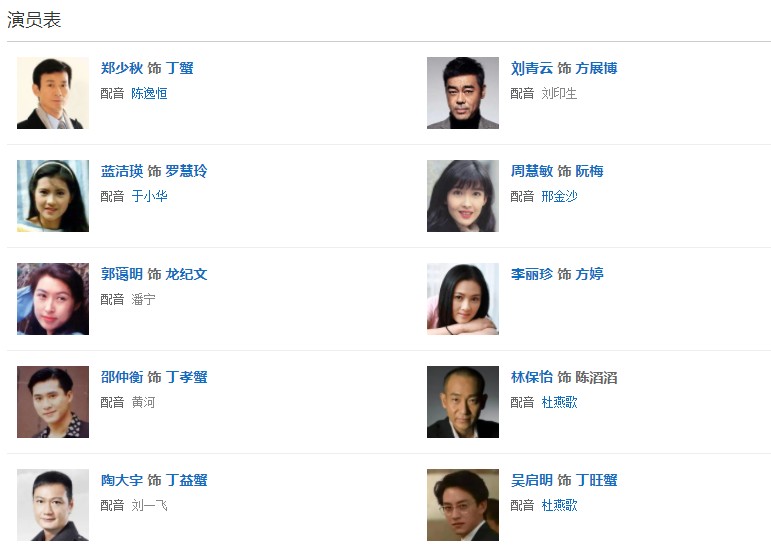Open the thumbnail next to 林保怡
771x550 pixels.
click(463, 402)
